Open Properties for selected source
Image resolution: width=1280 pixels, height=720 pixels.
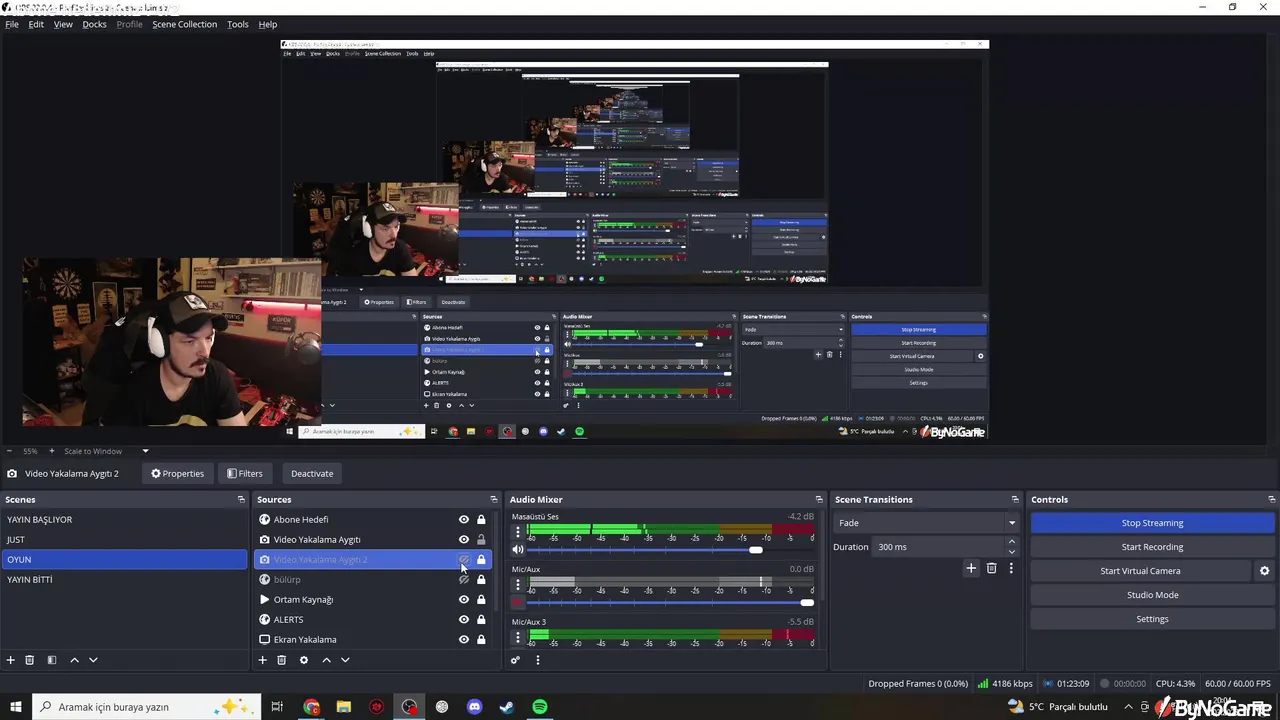177,474
